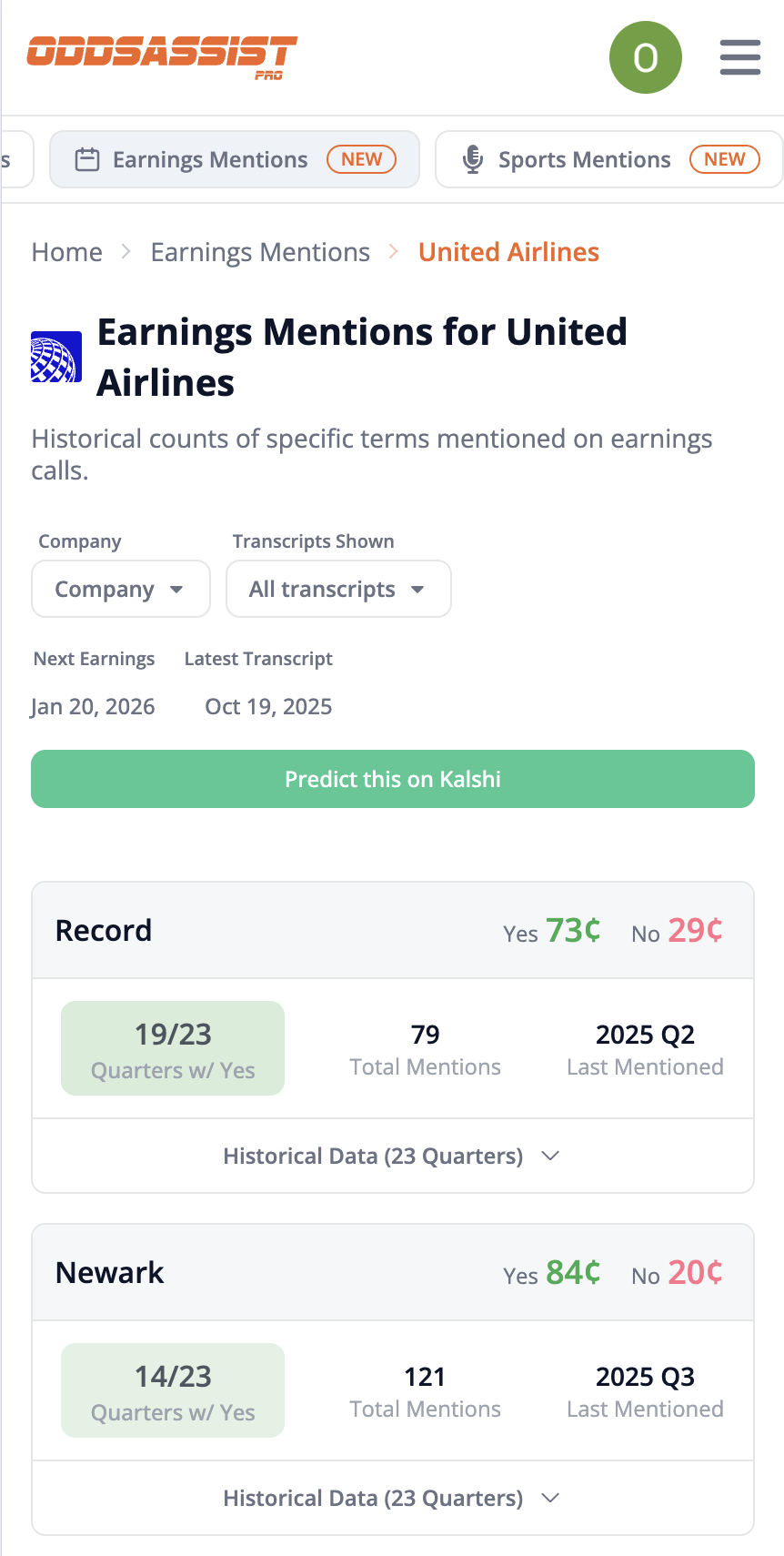Open the hamburger navigation menu

pyautogui.click(x=739, y=56)
